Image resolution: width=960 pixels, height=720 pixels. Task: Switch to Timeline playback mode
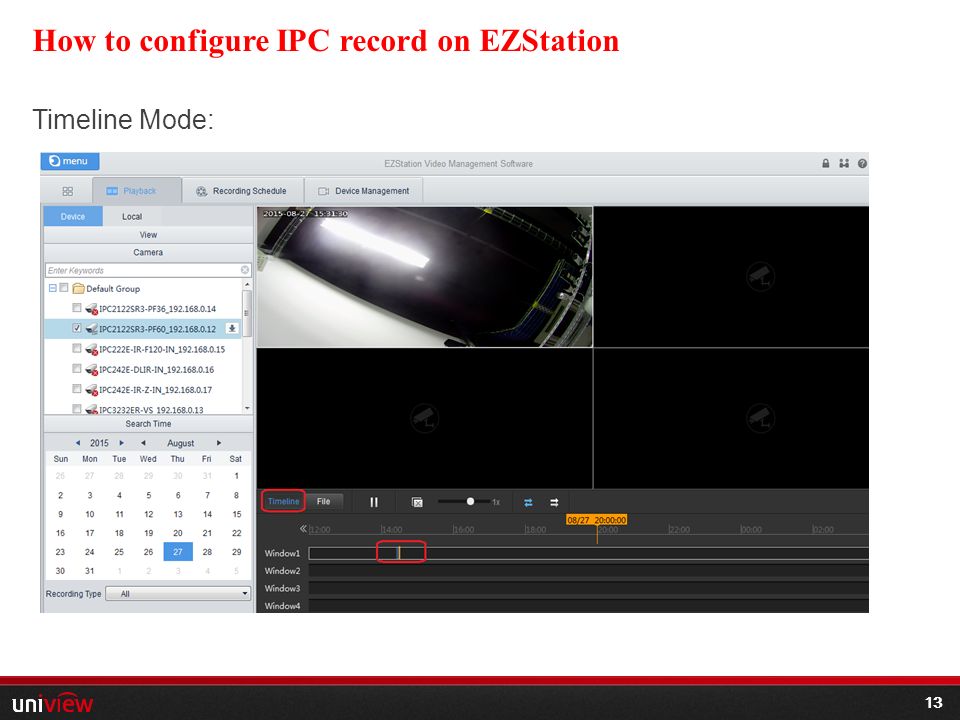point(283,501)
